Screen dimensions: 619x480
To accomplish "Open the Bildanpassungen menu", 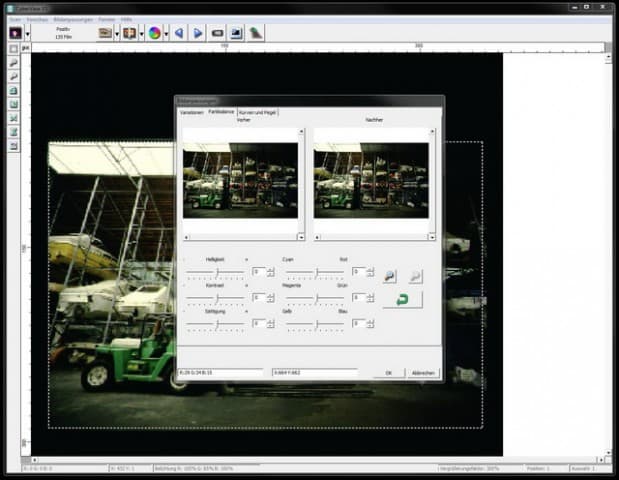I will click(74, 19).
